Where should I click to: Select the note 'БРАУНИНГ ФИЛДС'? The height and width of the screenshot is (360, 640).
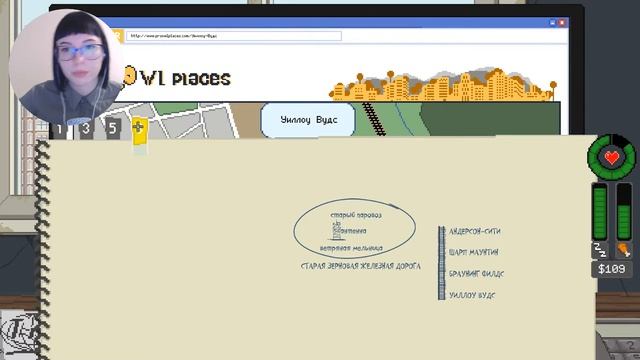click(x=476, y=273)
